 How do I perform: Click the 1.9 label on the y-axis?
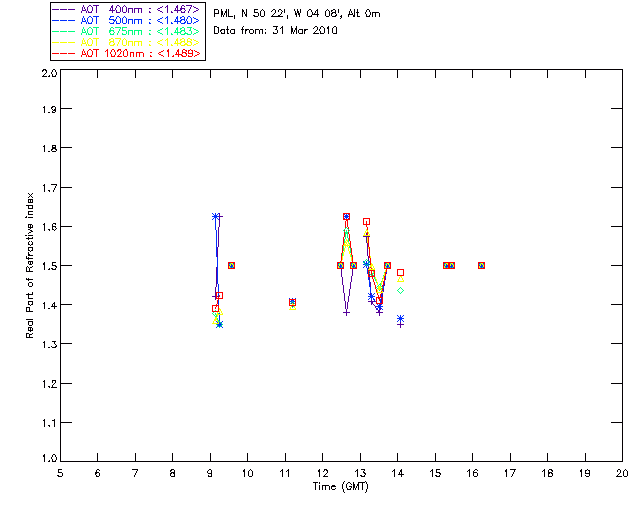(x=49, y=109)
